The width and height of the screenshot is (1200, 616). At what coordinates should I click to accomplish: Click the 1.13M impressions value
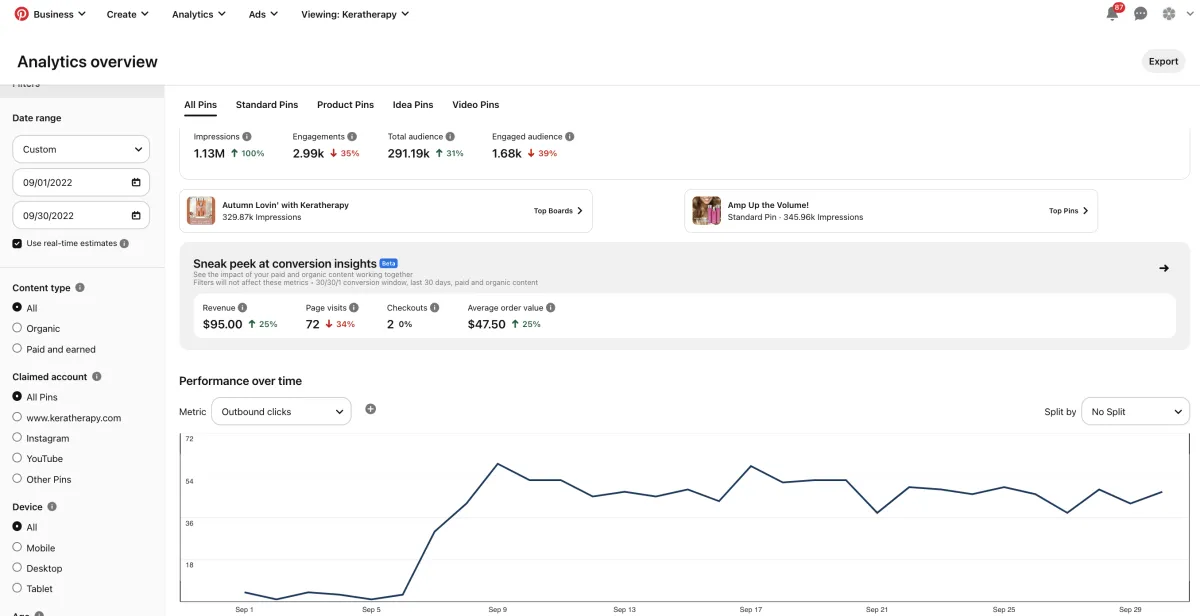[x=209, y=153]
